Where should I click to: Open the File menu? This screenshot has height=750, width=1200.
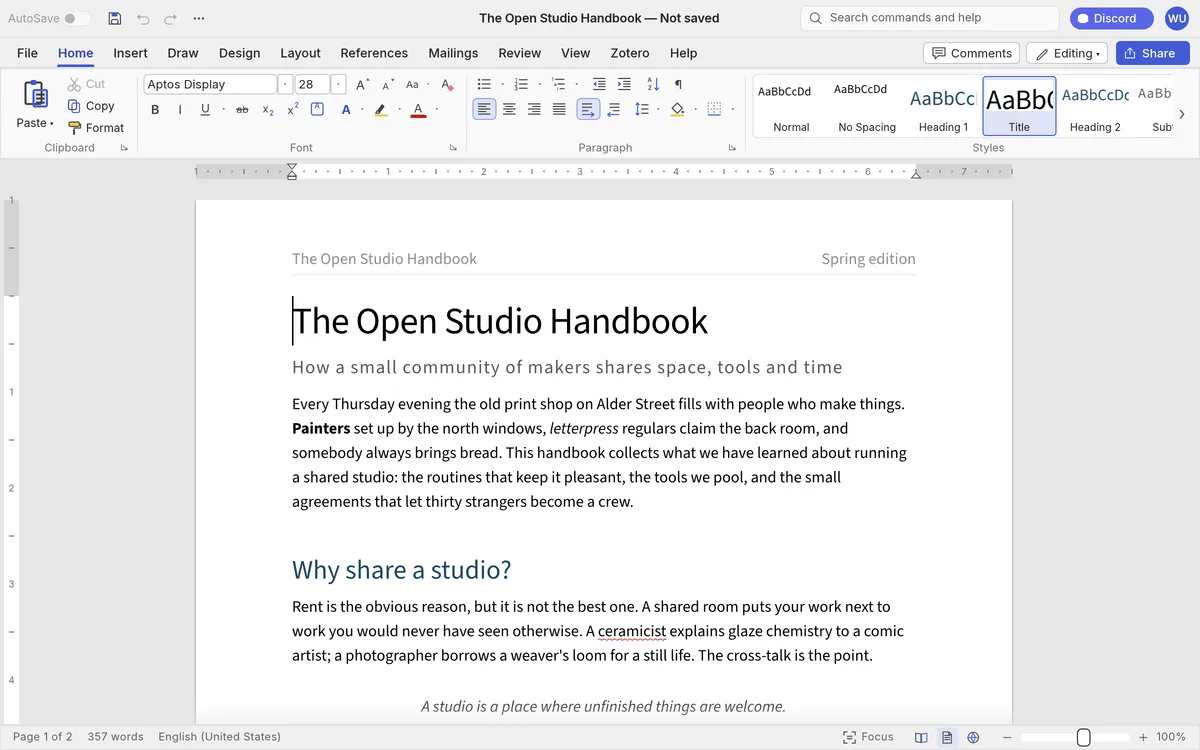click(x=27, y=53)
